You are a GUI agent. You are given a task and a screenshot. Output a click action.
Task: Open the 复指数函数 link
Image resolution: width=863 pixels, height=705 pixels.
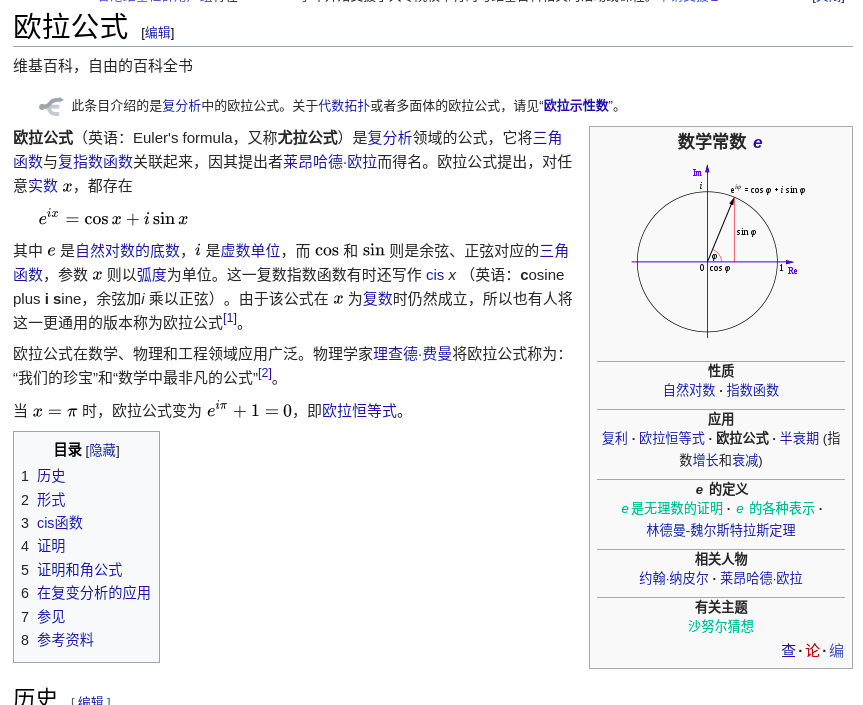[x=96, y=162]
